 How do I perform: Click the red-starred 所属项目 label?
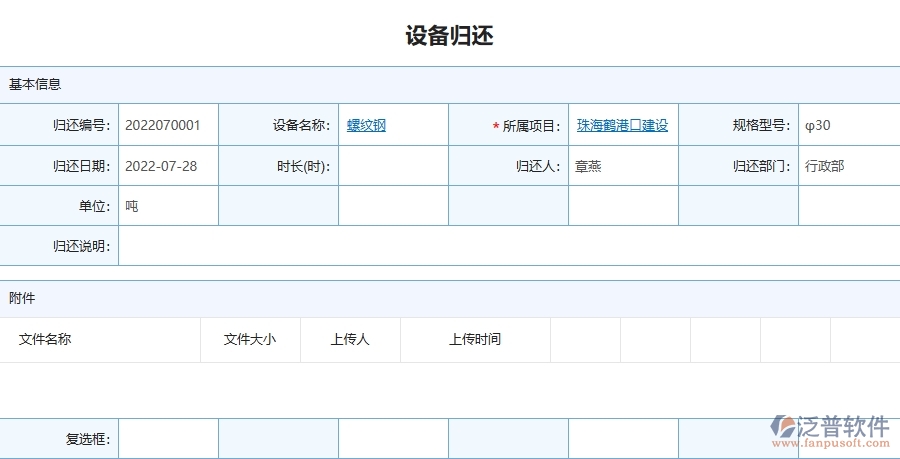[x=530, y=125]
